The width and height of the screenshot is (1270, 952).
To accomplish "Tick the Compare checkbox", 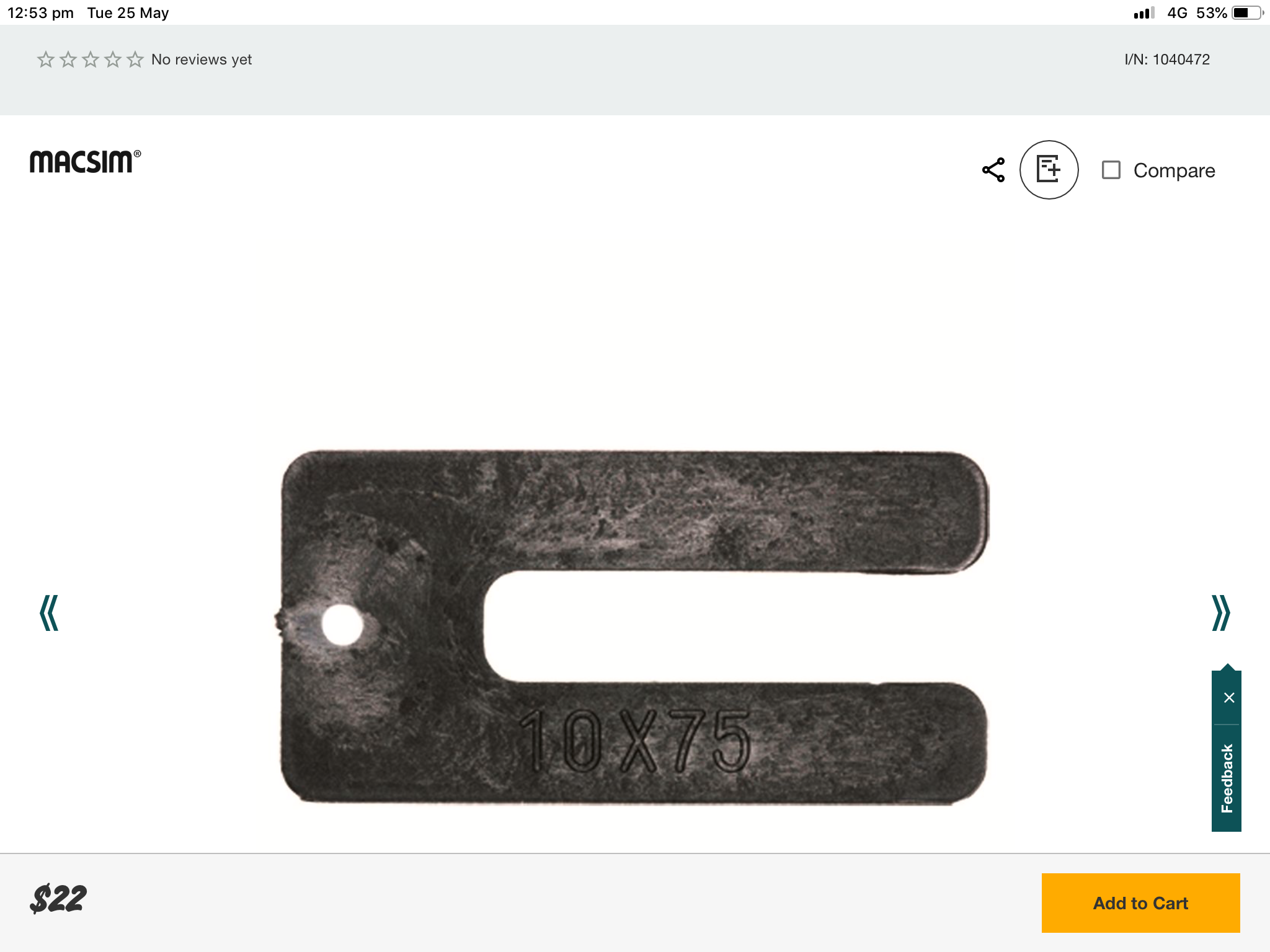I will (1111, 170).
